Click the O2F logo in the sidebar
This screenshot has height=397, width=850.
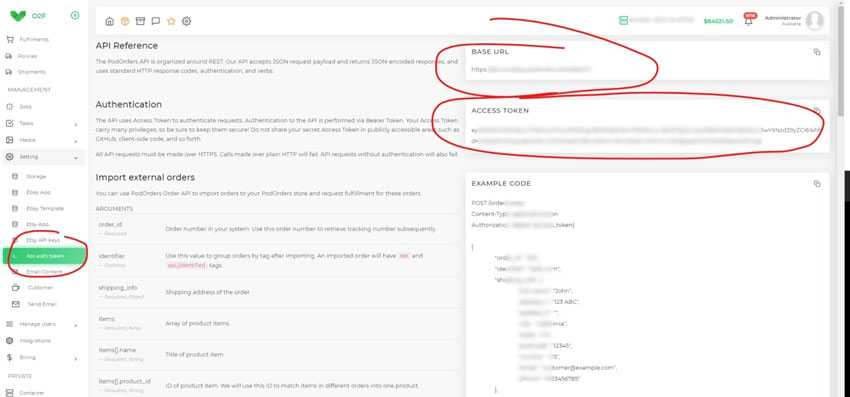tap(28, 16)
